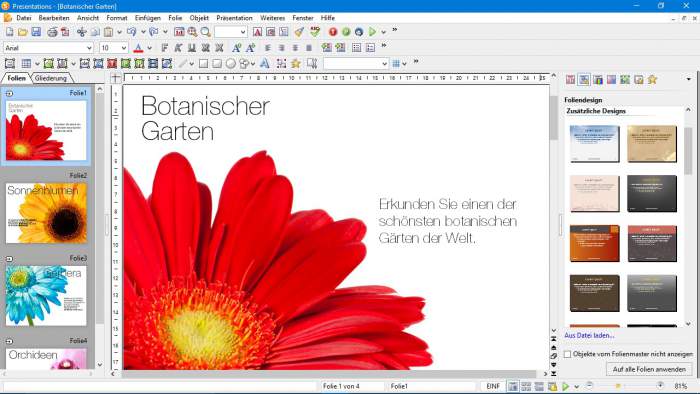Open the Präsentation menu
This screenshot has width=700, height=394.
point(234,18)
